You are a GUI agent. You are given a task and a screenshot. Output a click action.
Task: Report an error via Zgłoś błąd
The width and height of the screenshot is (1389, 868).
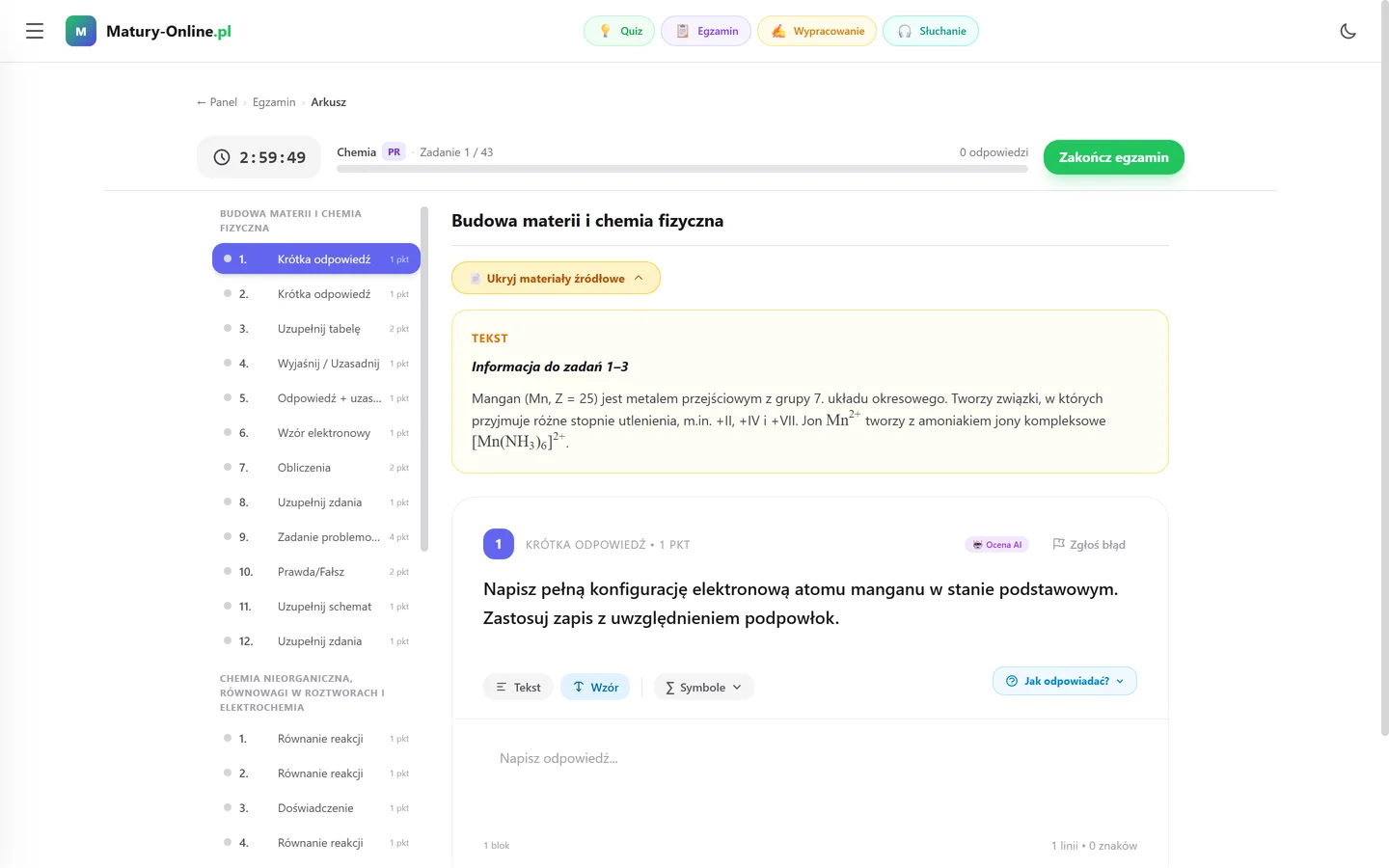[x=1089, y=545]
